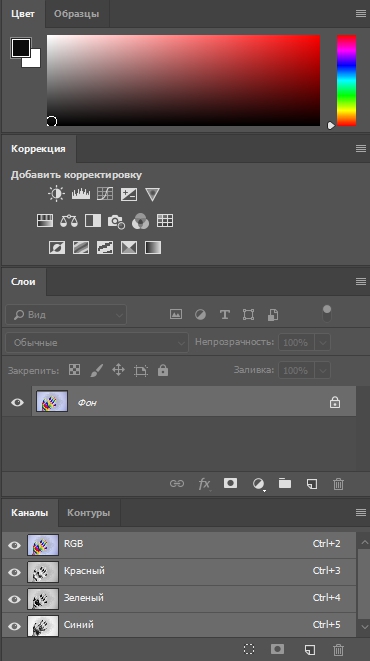Viewport: 370px width, 661px height.
Task: Toggle visibility of Зеленый channel
Action: [x=14, y=599]
